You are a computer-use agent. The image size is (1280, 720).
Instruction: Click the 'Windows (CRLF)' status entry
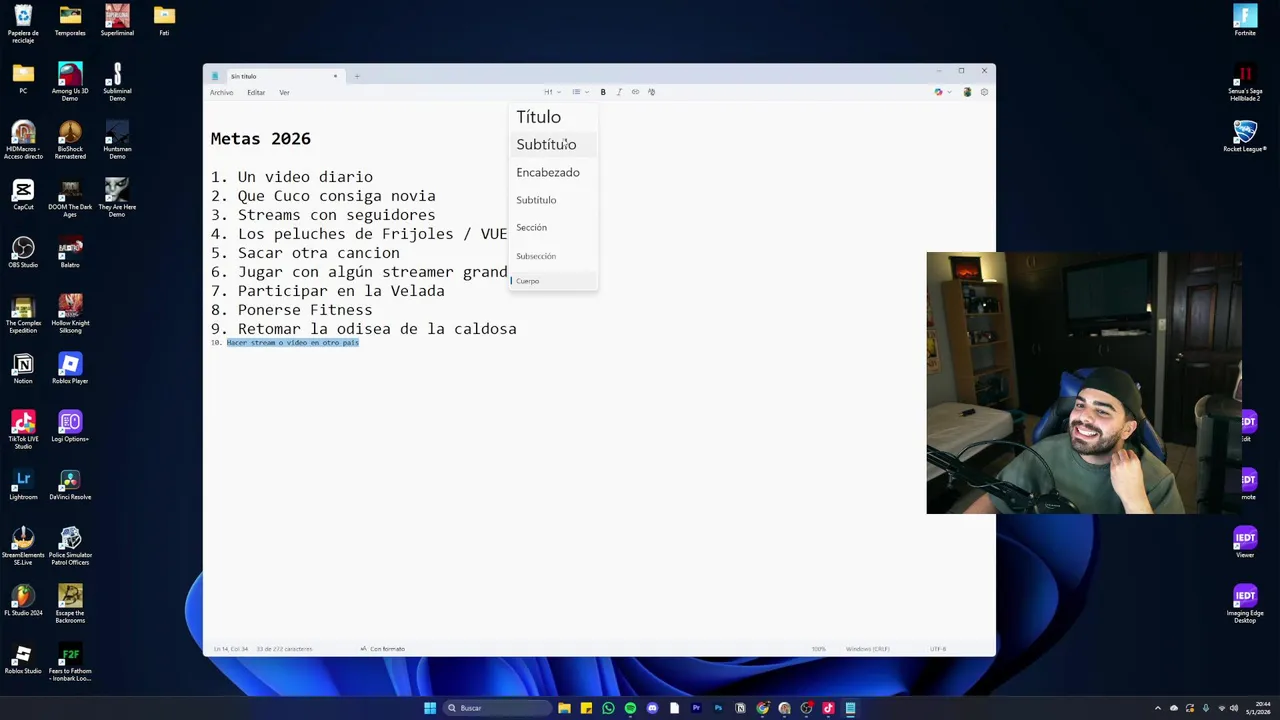pyautogui.click(x=867, y=649)
